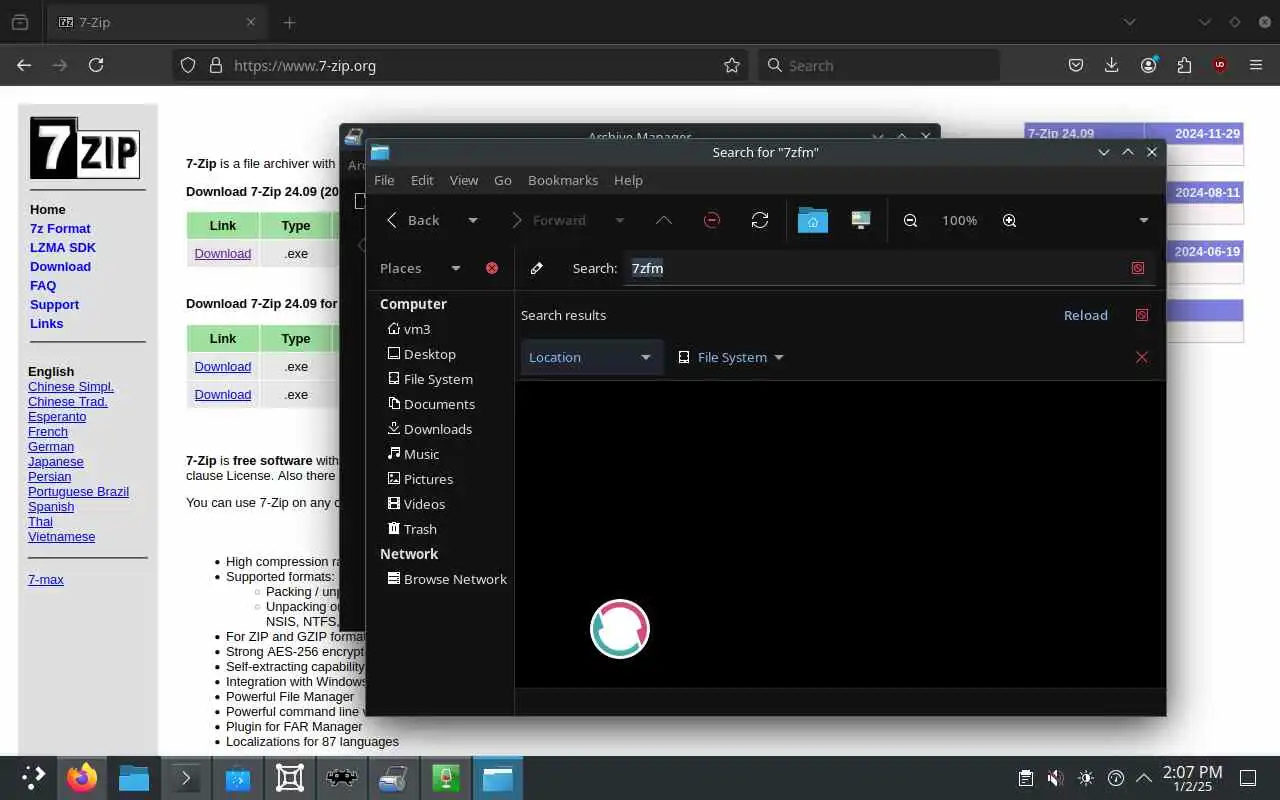Open the Places sidebar selector

[420, 268]
